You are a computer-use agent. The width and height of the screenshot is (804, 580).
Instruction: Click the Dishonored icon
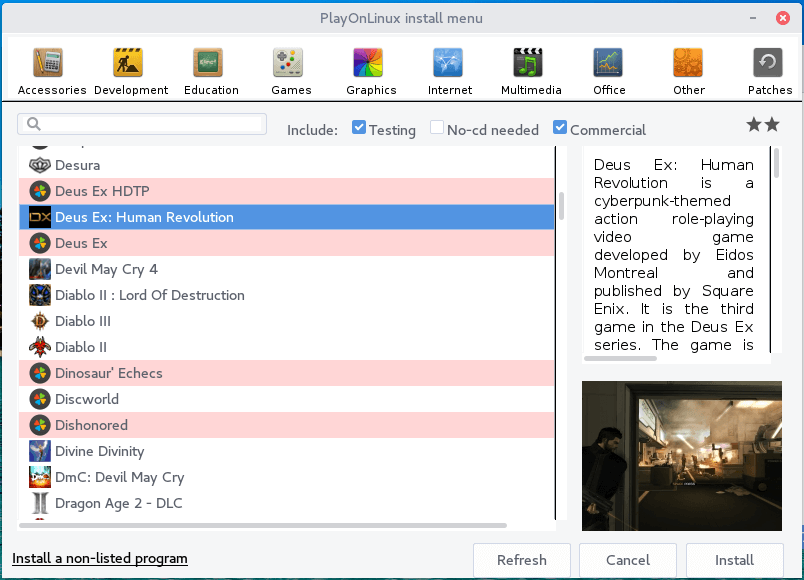[40, 425]
